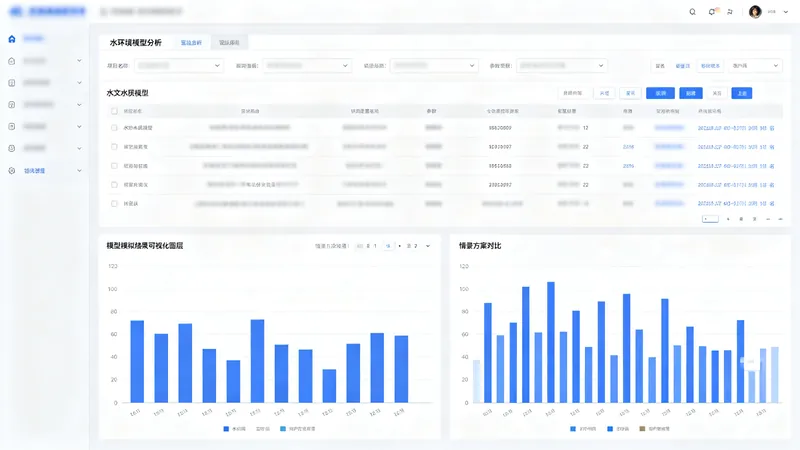Click the light-blue legend swatch of the left chart
This screenshot has width=800, height=450.
click(283, 429)
